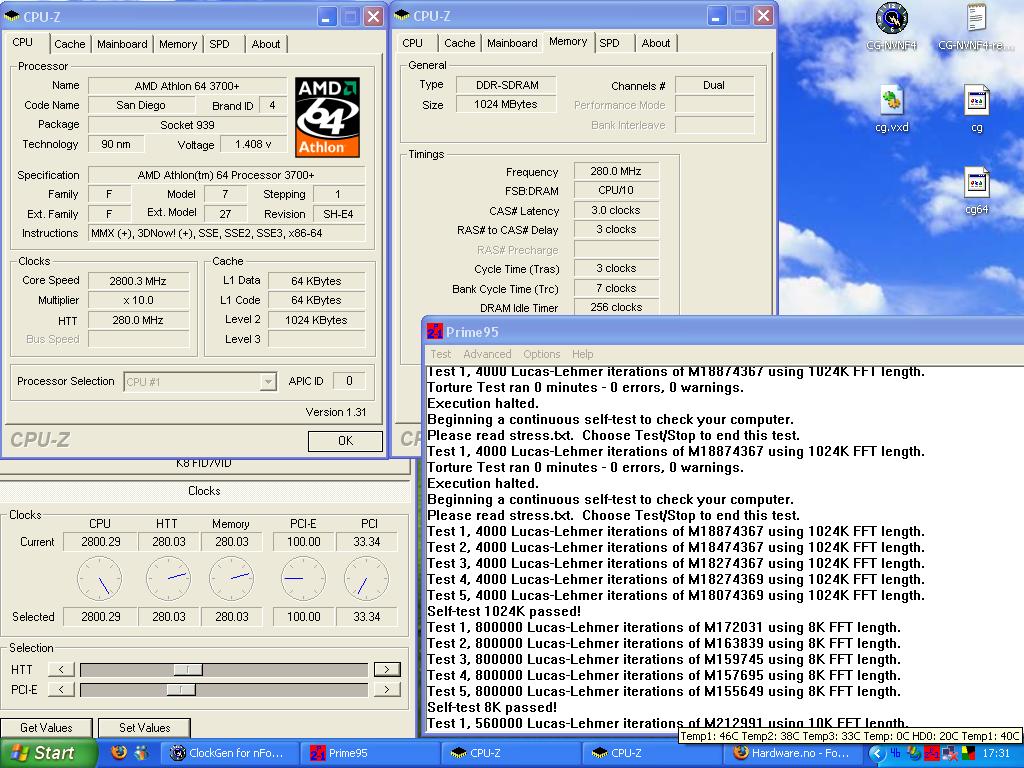Open Mainboard tab in left CPU-Z window
The width and height of the screenshot is (1024, 768).
pos(122,44)
